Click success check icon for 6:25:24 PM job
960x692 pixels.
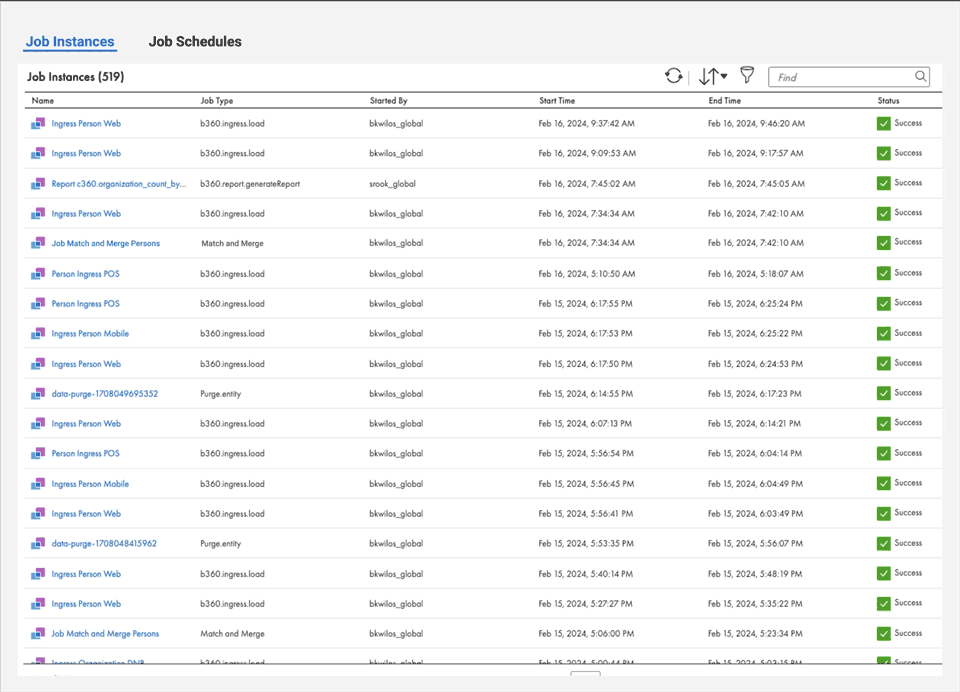coord(883,303)
